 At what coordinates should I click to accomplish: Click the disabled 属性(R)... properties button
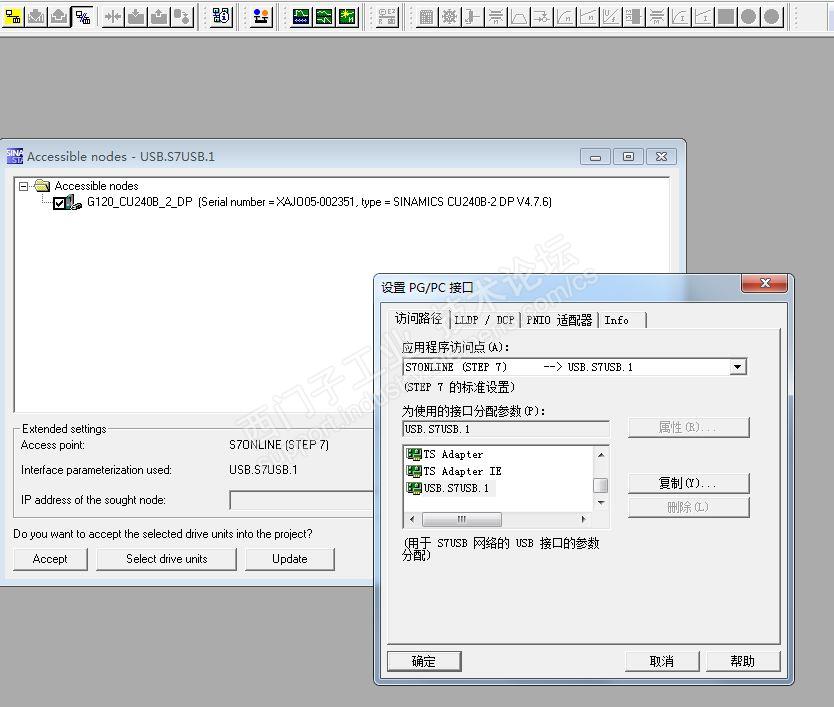click(x=688, y=427)
